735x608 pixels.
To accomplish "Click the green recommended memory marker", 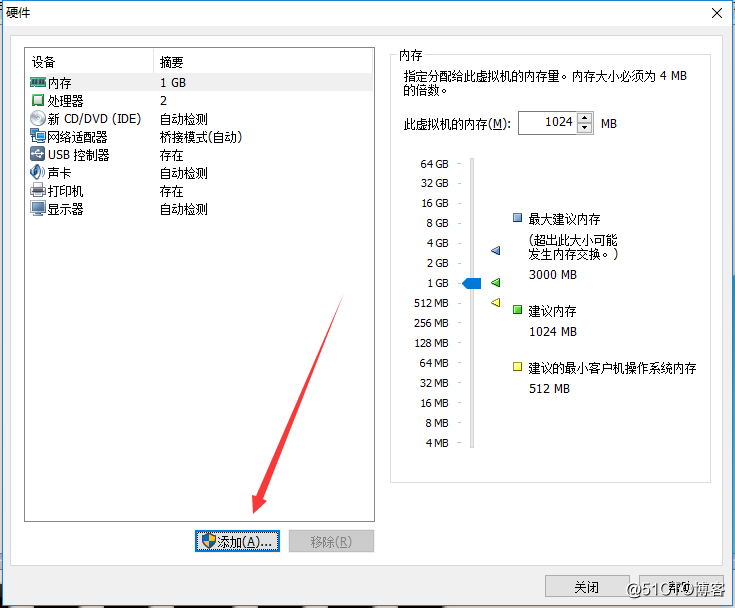I will click(x=495, y=282).
